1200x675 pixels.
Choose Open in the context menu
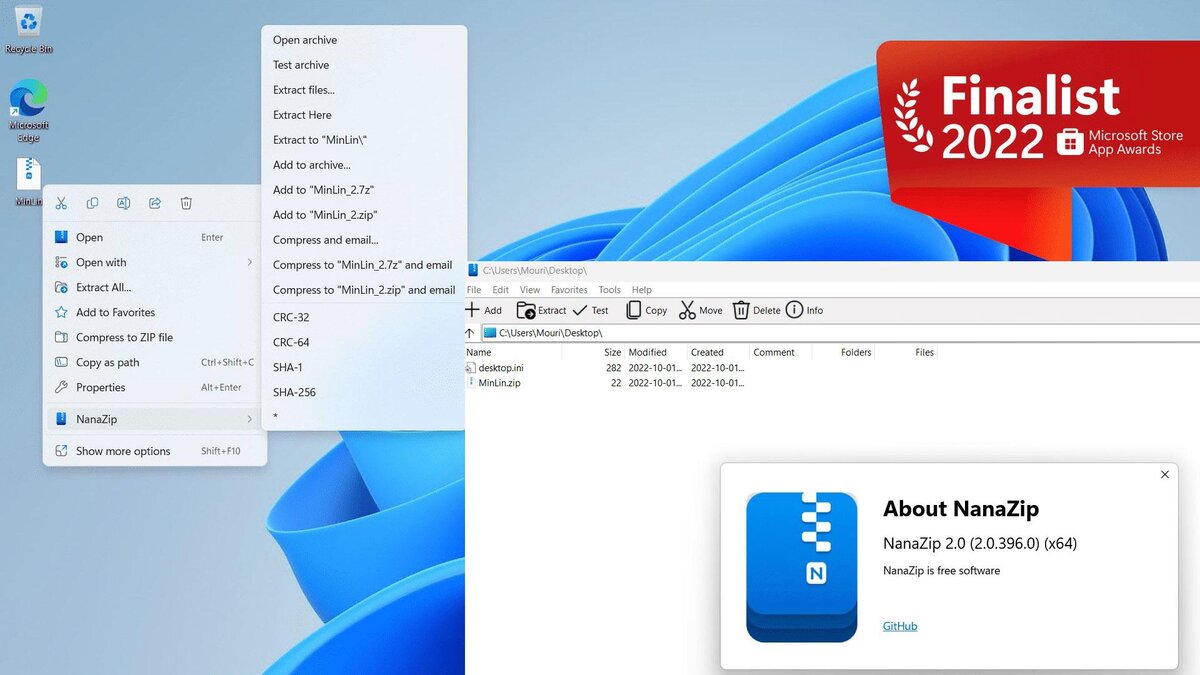155,237
